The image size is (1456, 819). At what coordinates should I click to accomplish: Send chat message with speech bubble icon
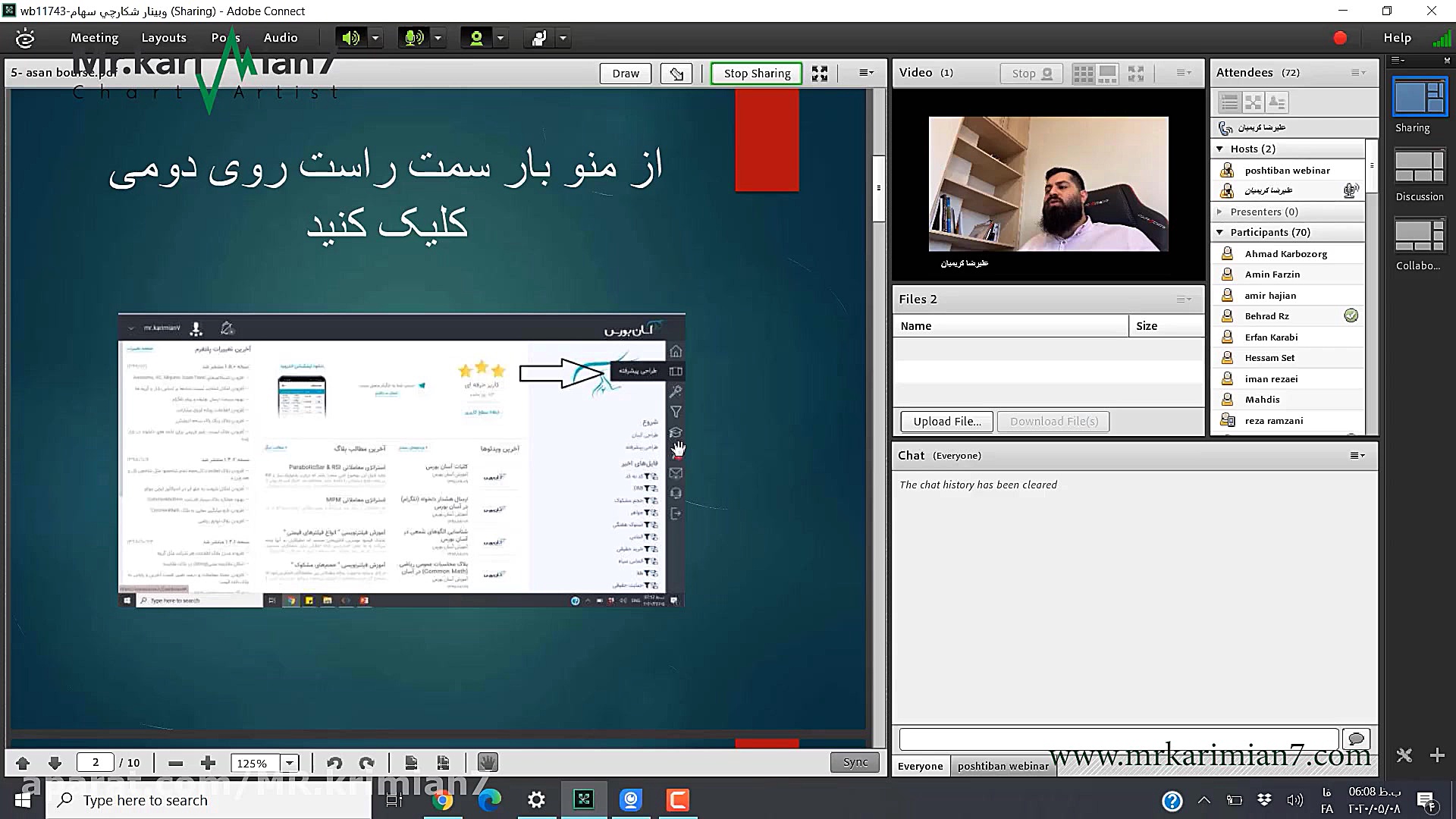coord(1356,739)
